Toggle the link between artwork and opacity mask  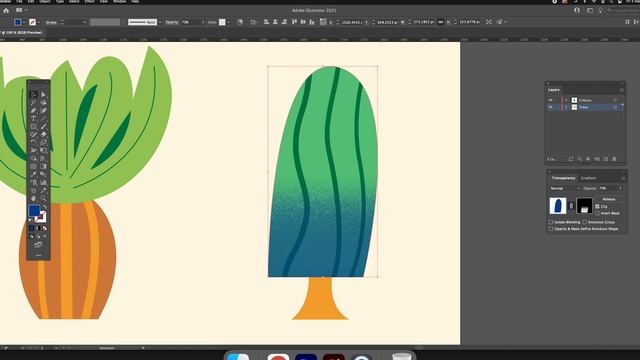pos(571,206)
